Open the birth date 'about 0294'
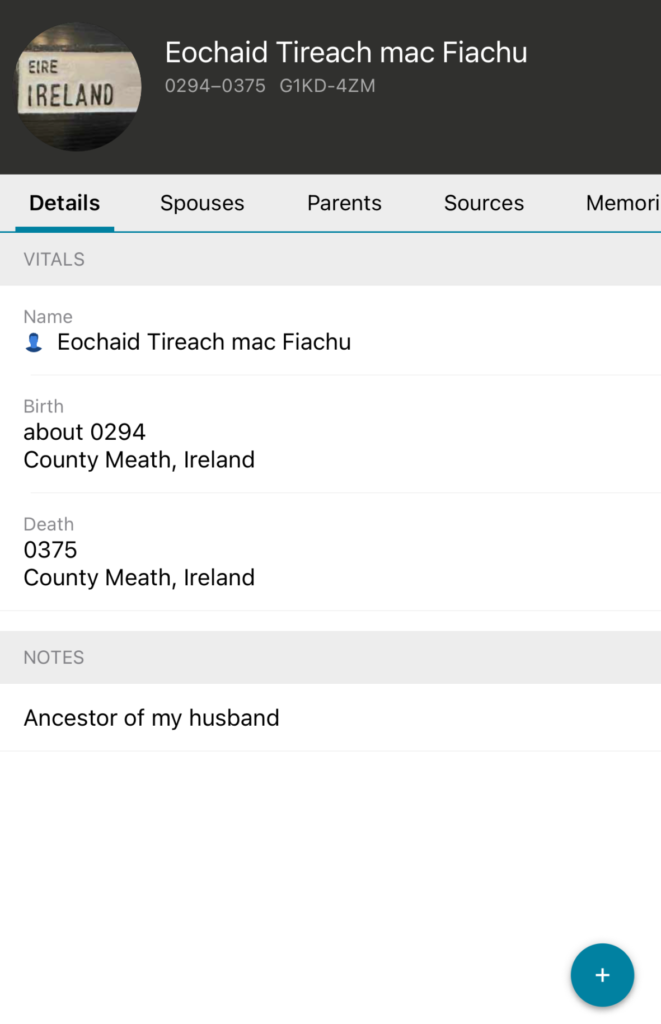 (85, 432)
